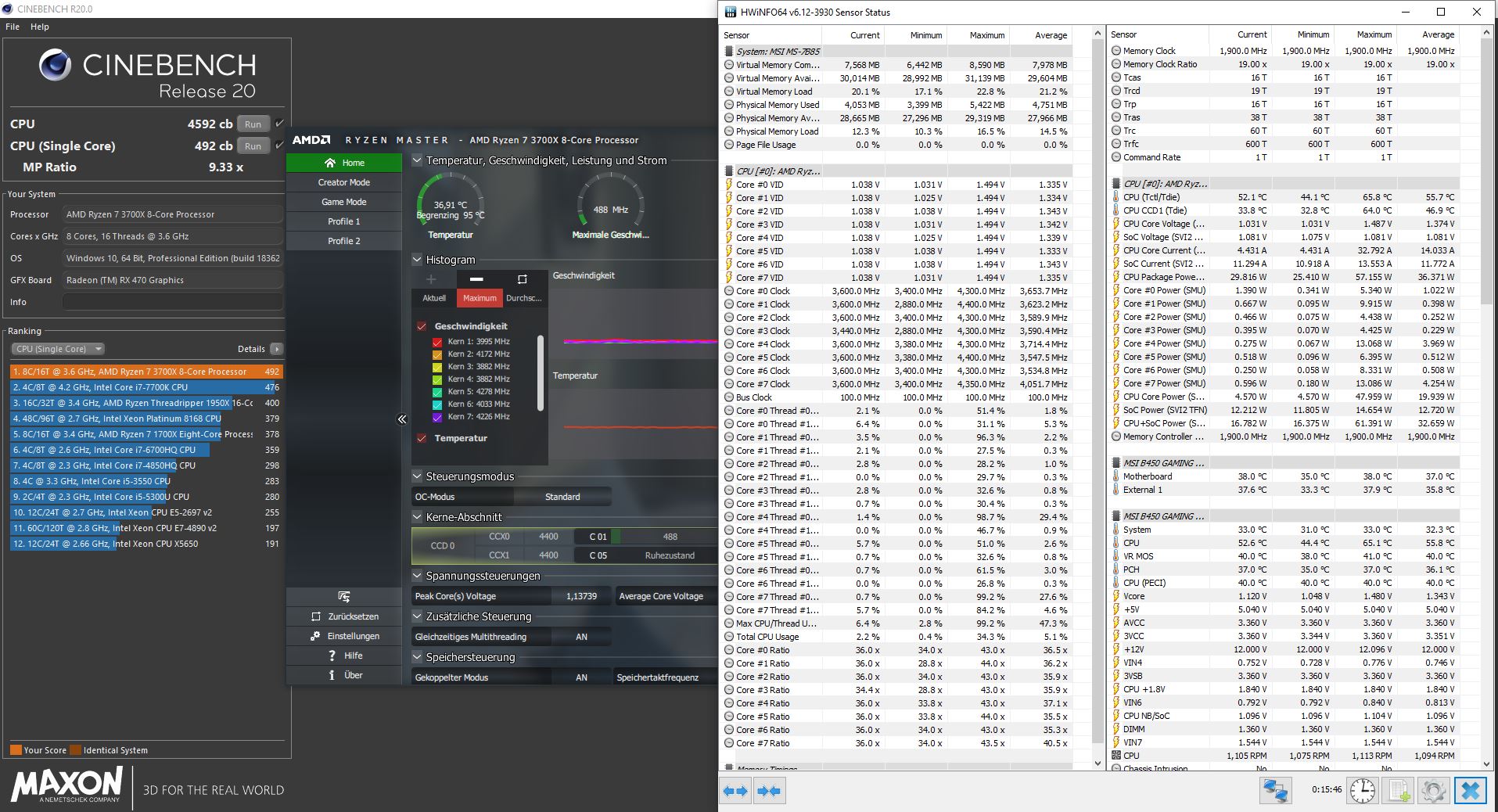
Task: Switch to Game Mode in Ryzen Master
Action: [344, 202]
